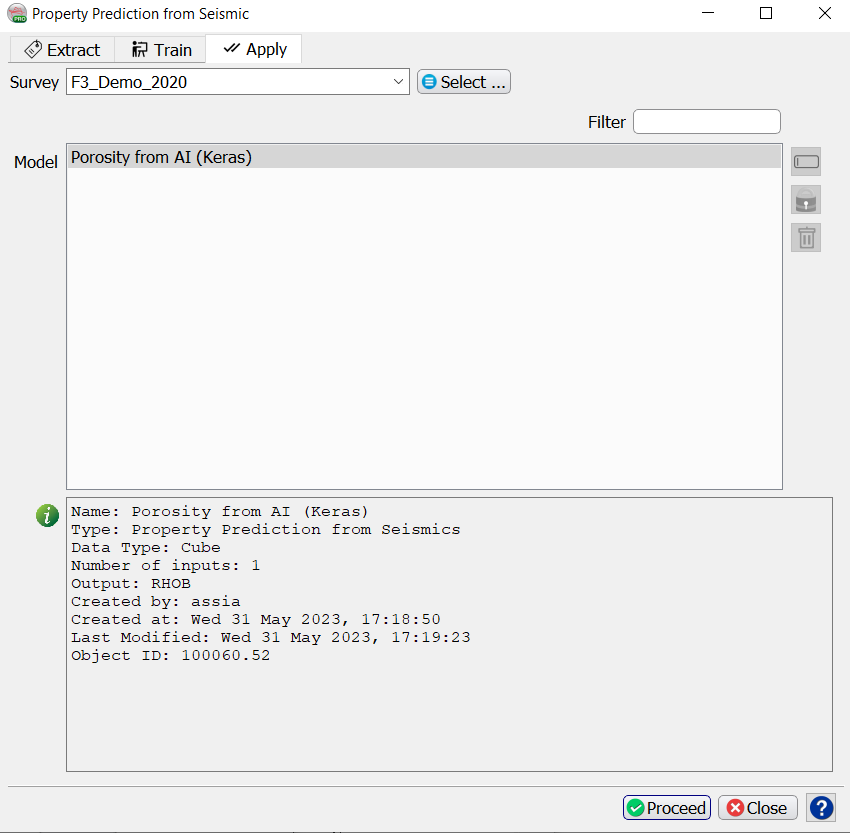Click the green info icon

tap(47, 515)
